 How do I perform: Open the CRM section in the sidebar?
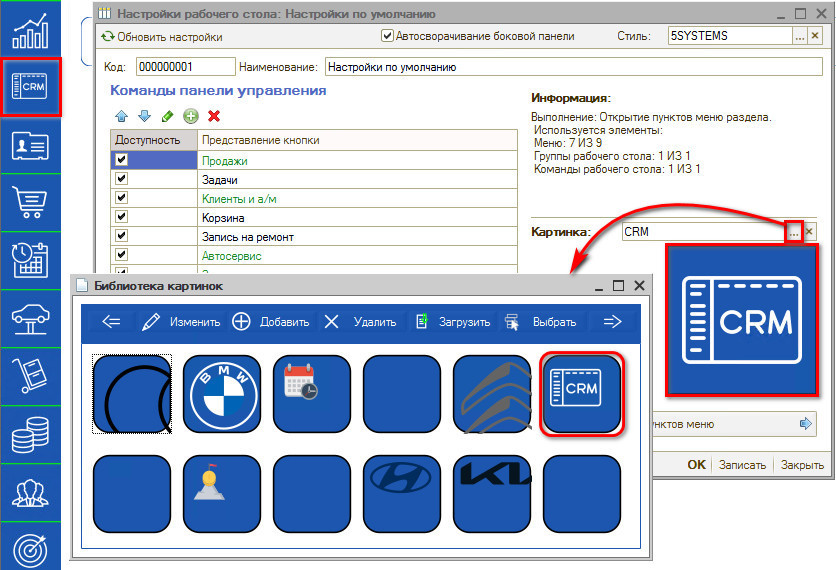click(x=31, y=88)
